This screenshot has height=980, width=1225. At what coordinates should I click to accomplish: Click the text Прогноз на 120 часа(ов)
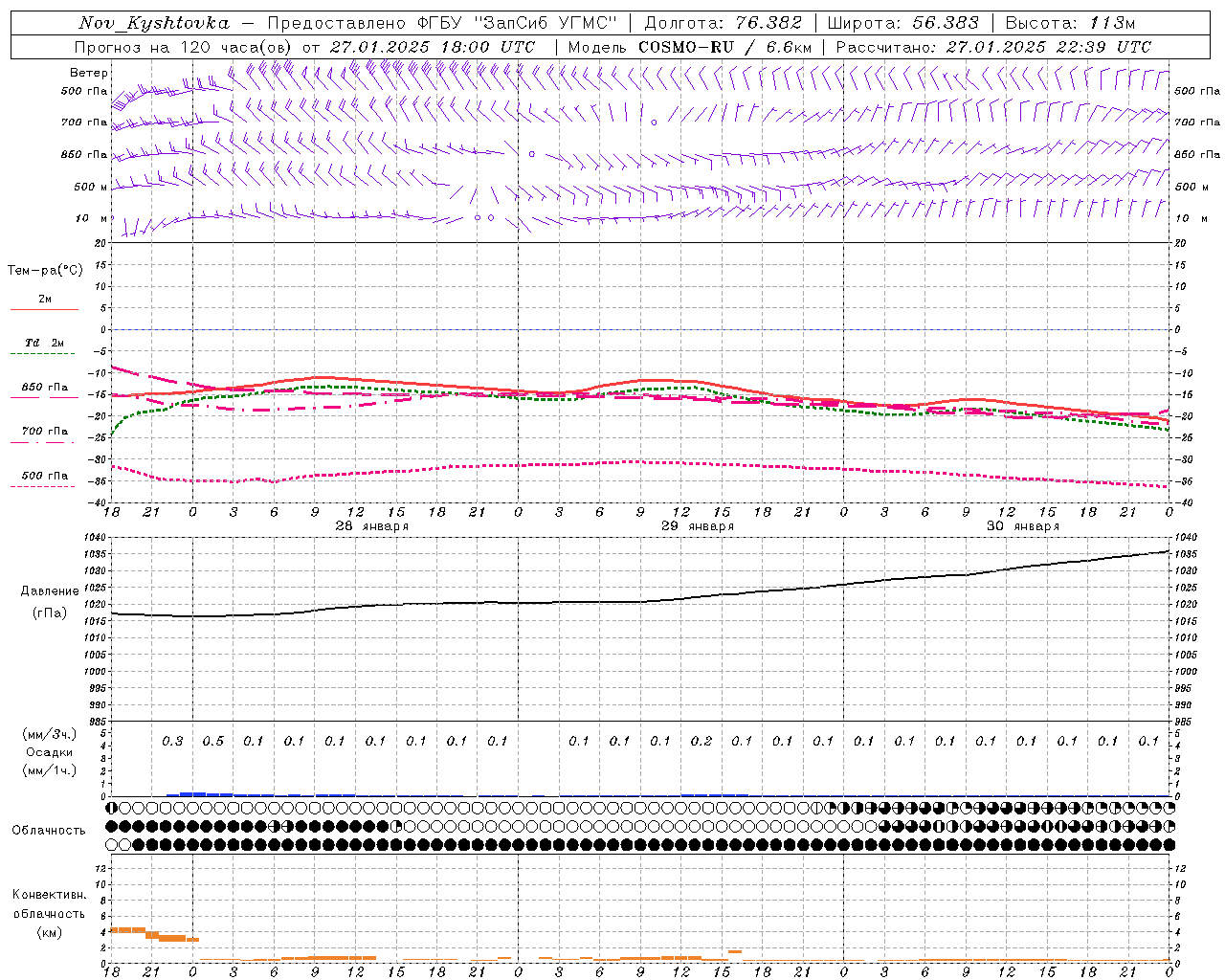tap(184, 47)
